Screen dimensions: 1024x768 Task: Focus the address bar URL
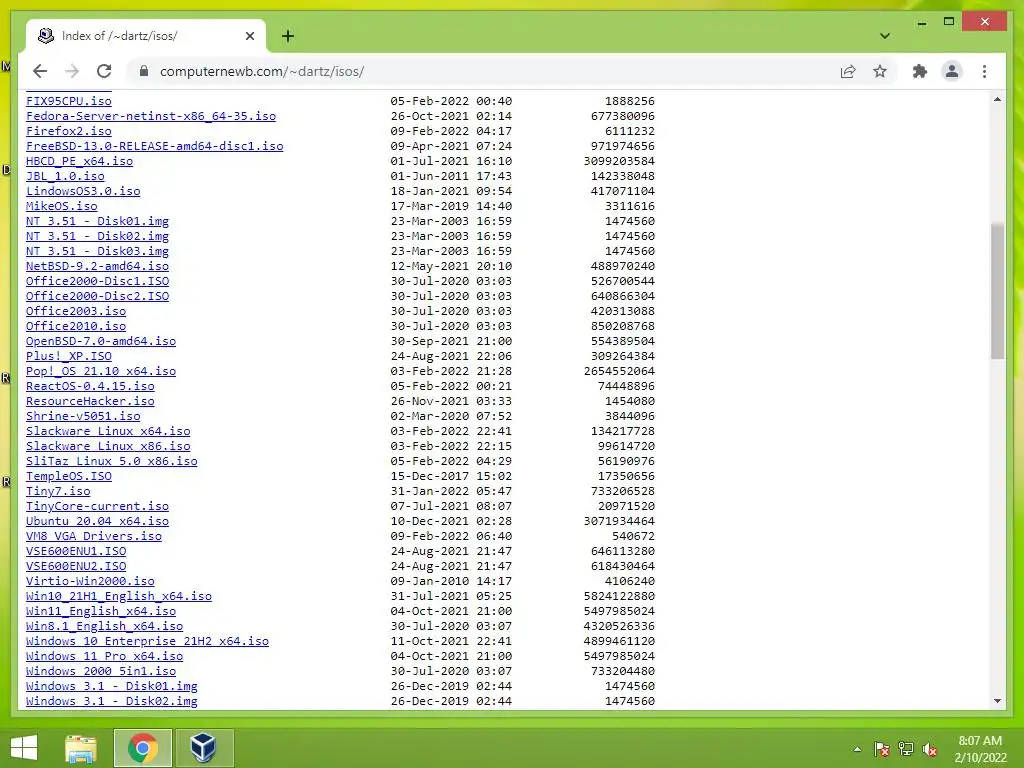coord(262,71)
